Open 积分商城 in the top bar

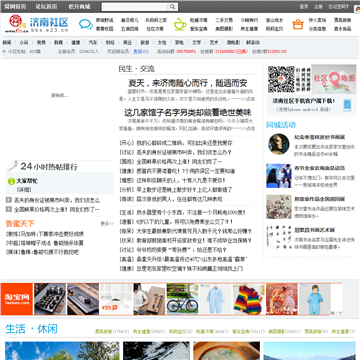pyautogui.click(x=79, y=6)
